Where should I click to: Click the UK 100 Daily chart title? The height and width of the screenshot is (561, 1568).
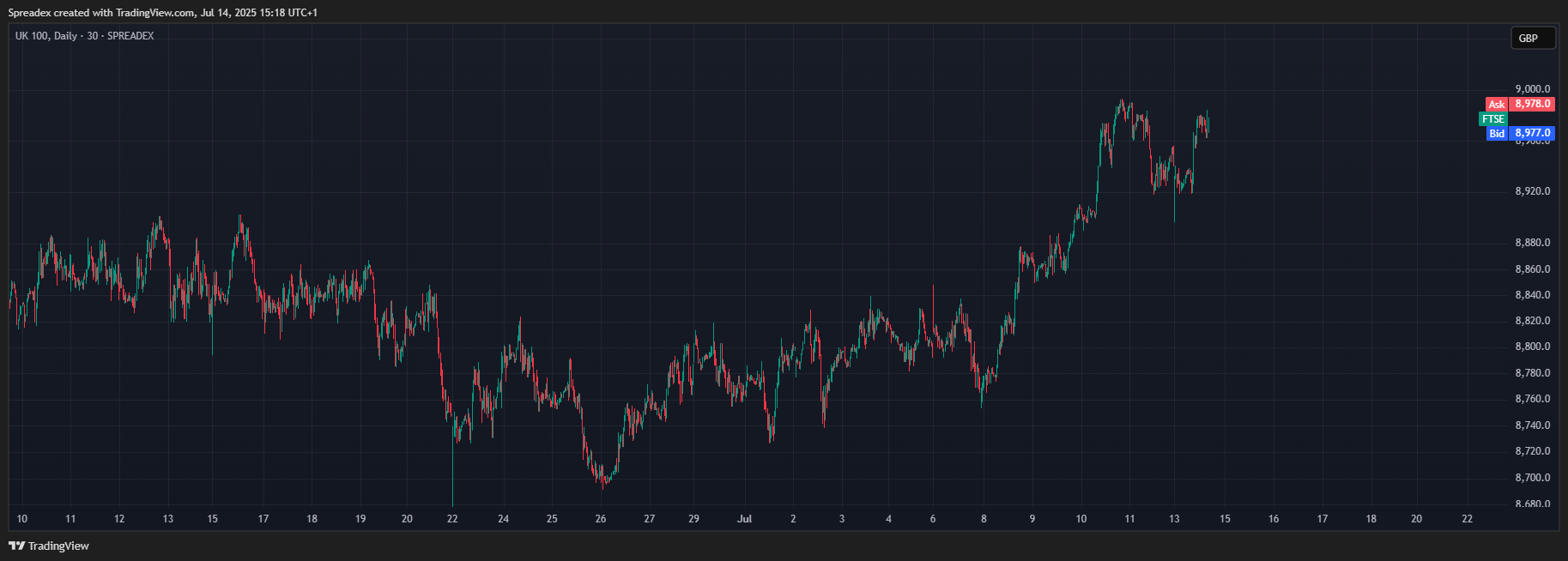(x=84, y=36)
